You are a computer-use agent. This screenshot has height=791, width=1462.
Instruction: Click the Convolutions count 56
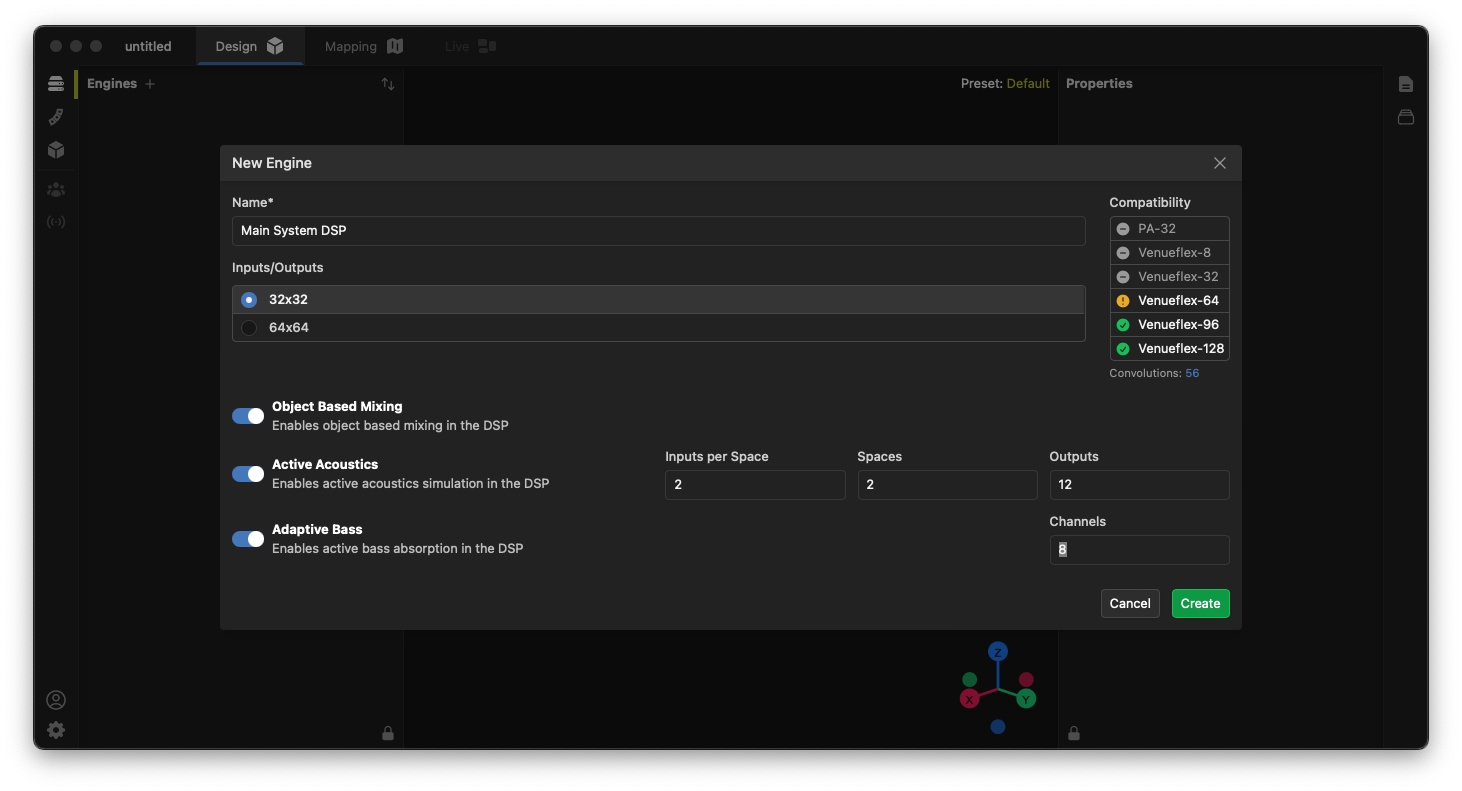[x=1192, y=373]
